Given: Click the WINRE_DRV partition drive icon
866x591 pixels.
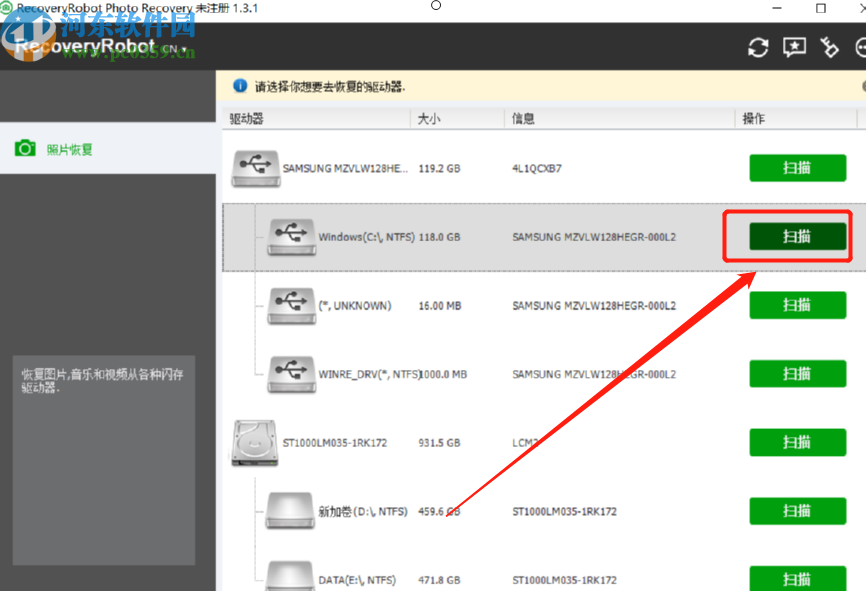Looking at the screenshot, I should pyautogui.click(x=292, y=374).
